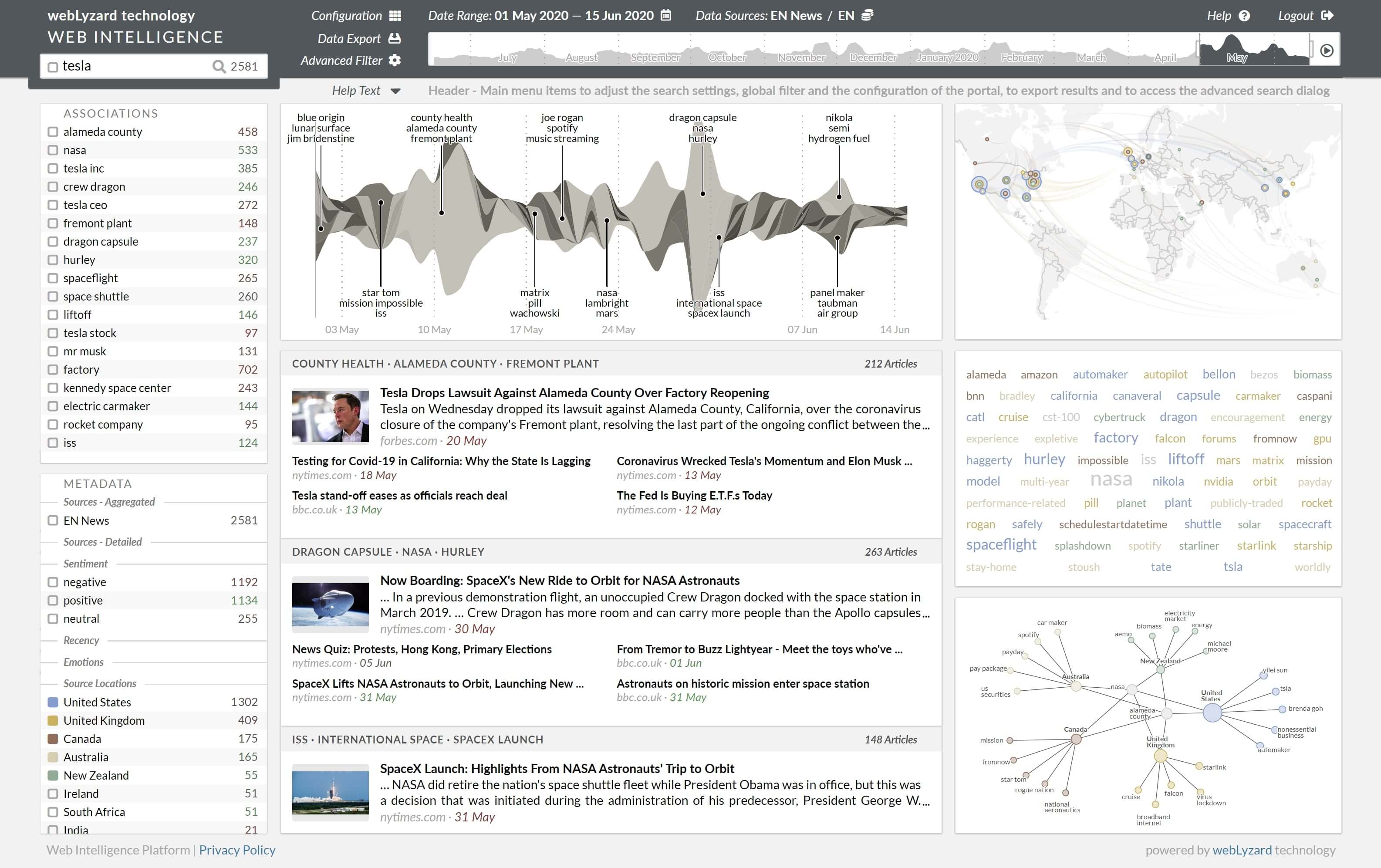The image size is (1381, 868).
Task: Open the Configuration grid icon
Action: (395, 16)
